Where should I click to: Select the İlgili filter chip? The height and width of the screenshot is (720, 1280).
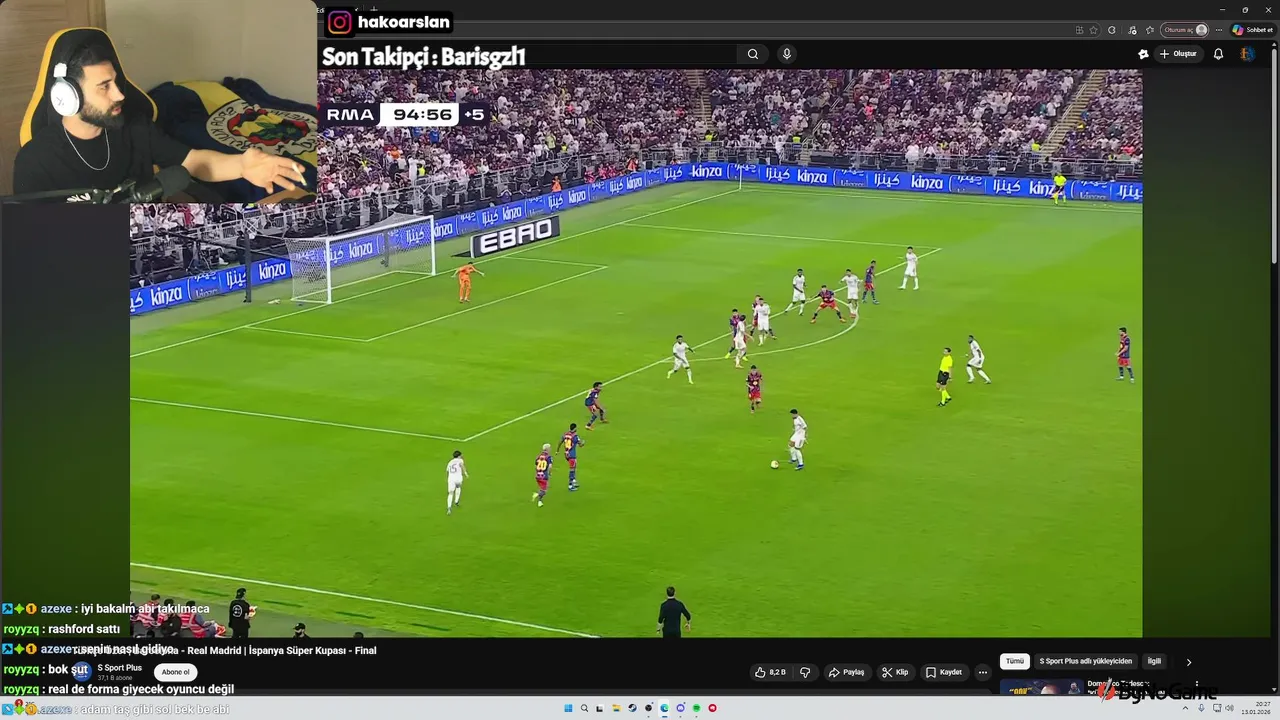click(1154, 661)
